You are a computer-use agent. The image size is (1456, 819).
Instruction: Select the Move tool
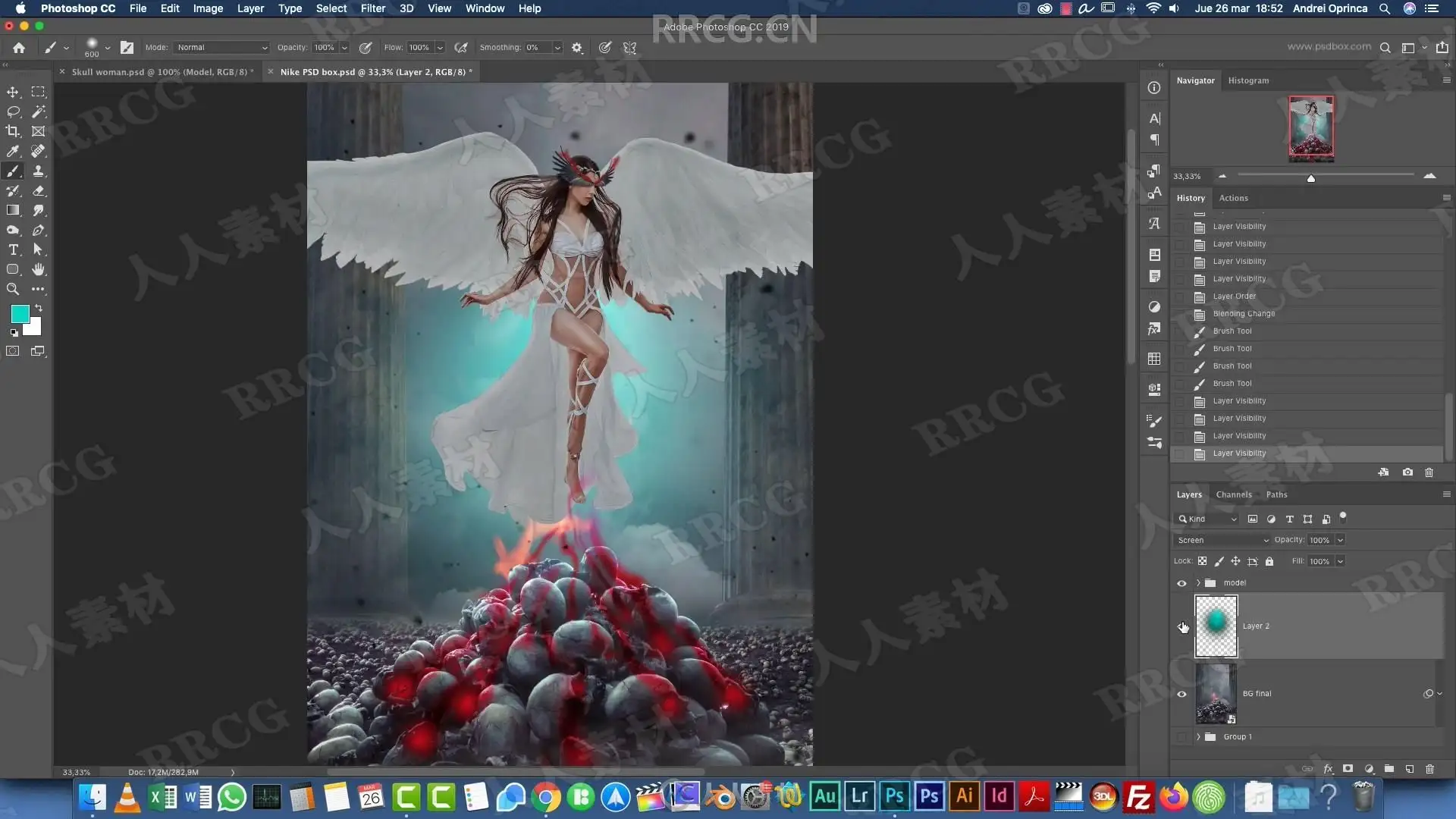(13, 92)
